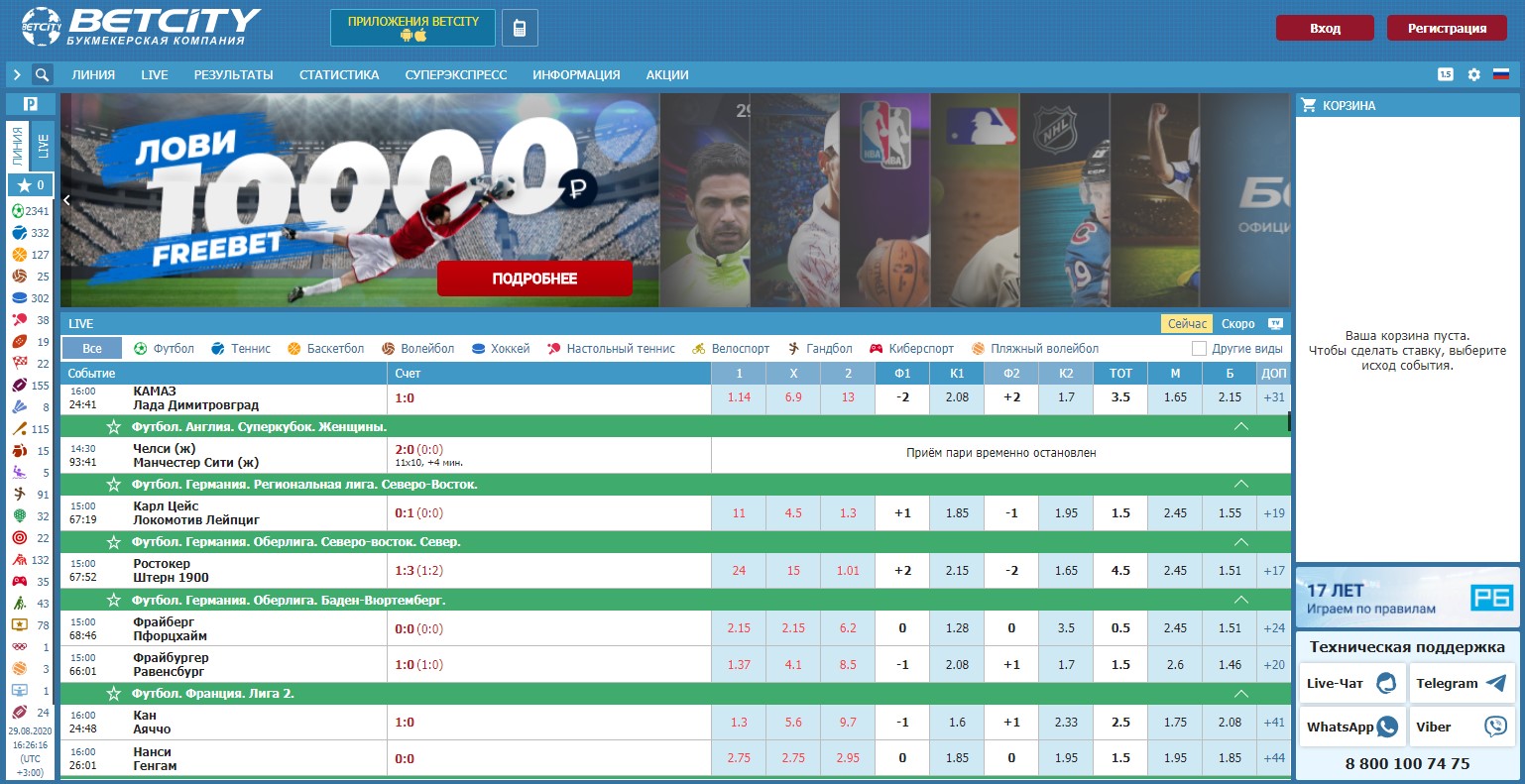Star the Англия Суперкубок Женщины league
The width and height of the screenshot is (1525, 784).
point(113,426)
